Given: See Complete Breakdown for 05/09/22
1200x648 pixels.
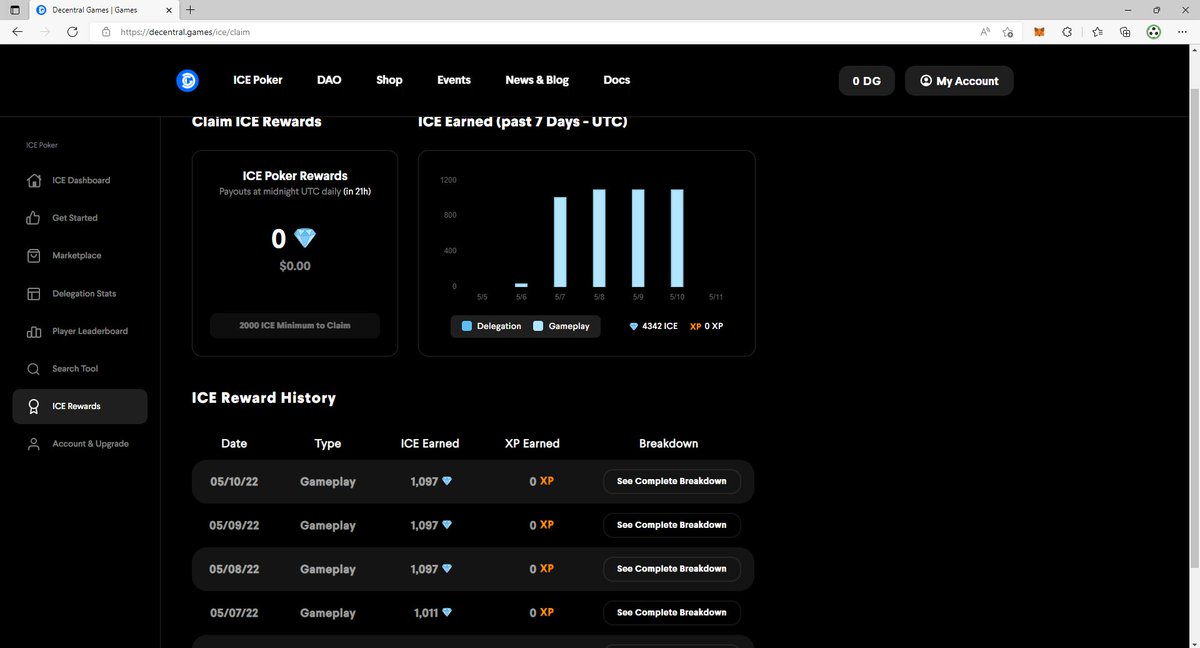Looking at the screenshot, I should click(x=672, y=525).
